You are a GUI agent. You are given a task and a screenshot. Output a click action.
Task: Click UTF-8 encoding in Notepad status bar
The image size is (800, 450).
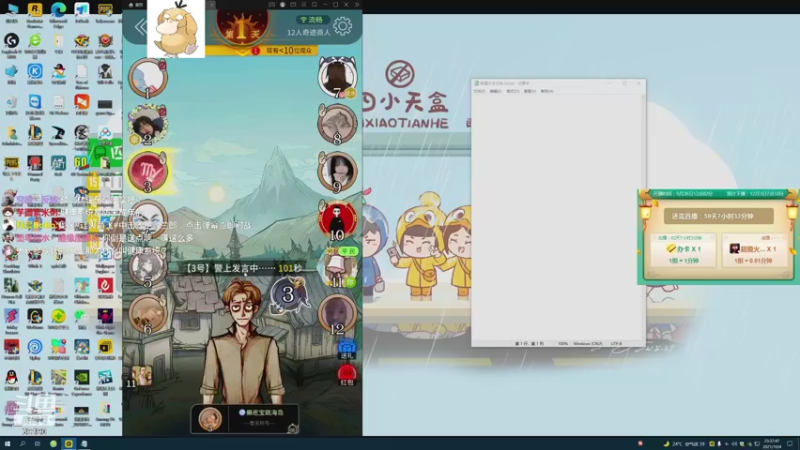click(x=616, y=344)
